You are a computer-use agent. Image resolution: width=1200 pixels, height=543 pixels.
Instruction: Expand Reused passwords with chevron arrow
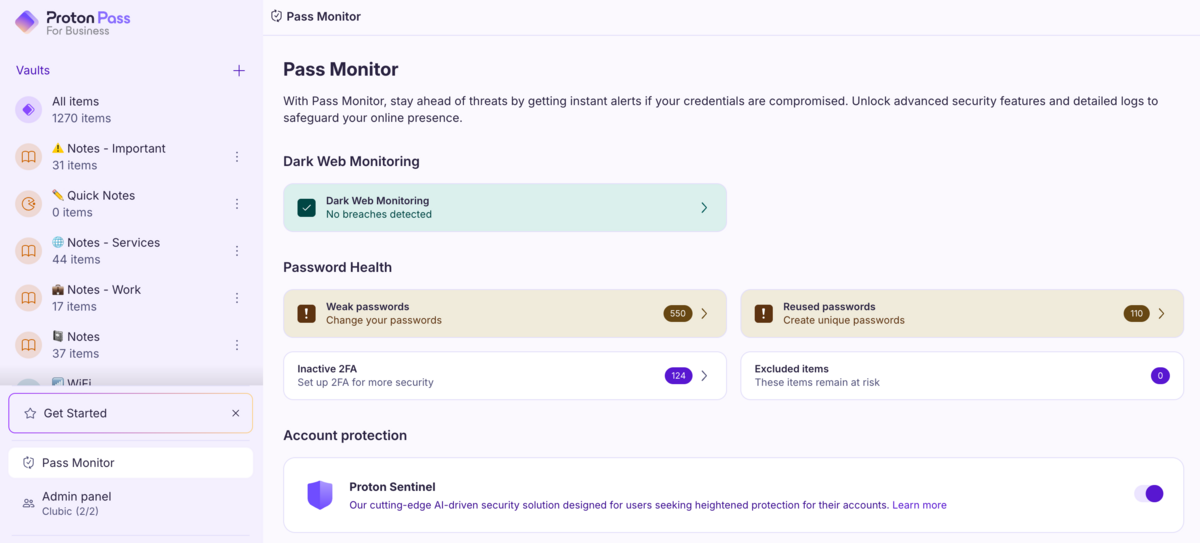(x=1161, y=314)
